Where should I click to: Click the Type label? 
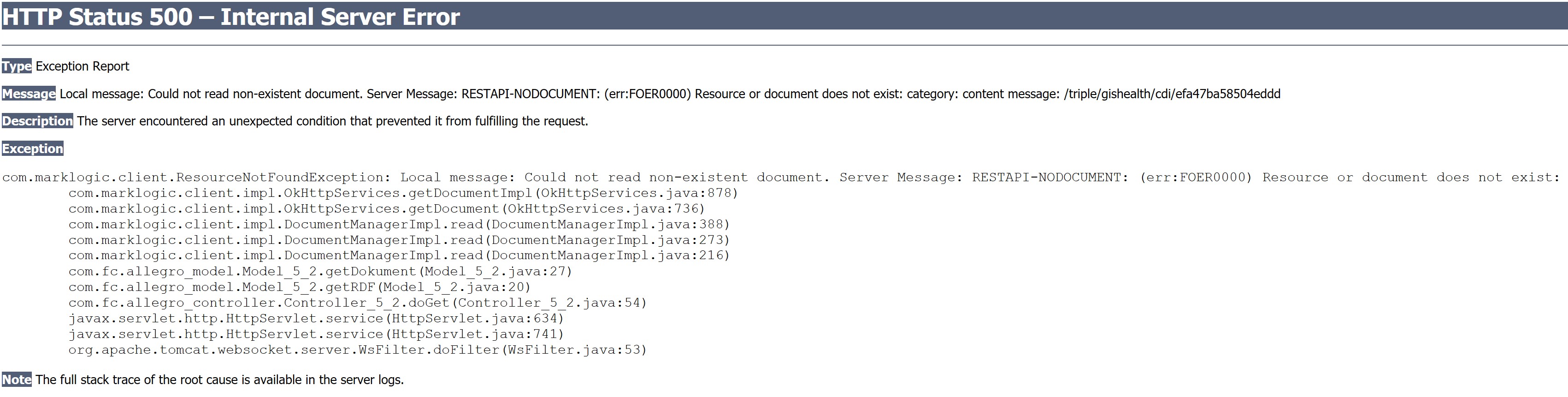pyautogui.click(x=17, y=66)
